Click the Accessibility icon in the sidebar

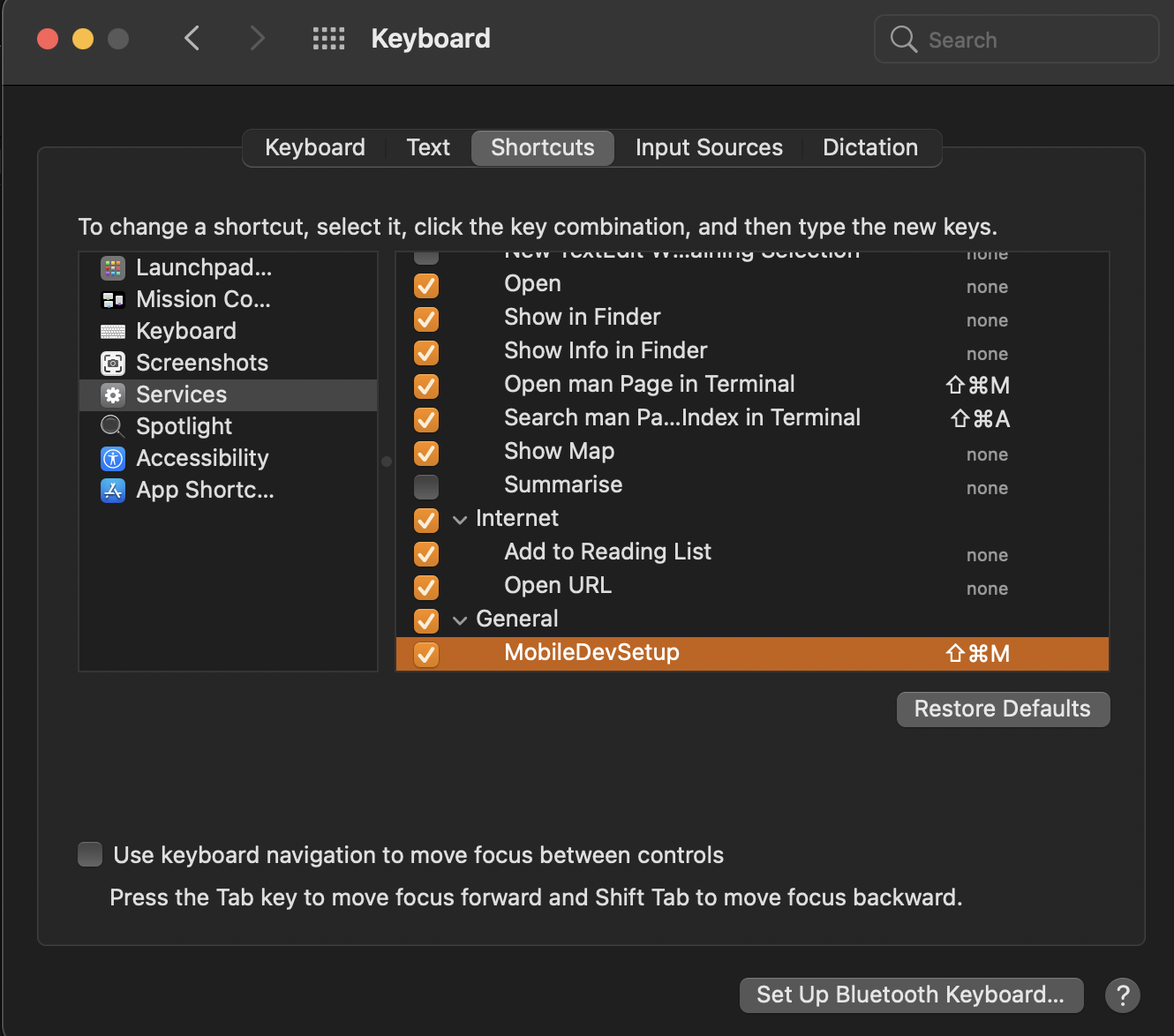(112, 458)
